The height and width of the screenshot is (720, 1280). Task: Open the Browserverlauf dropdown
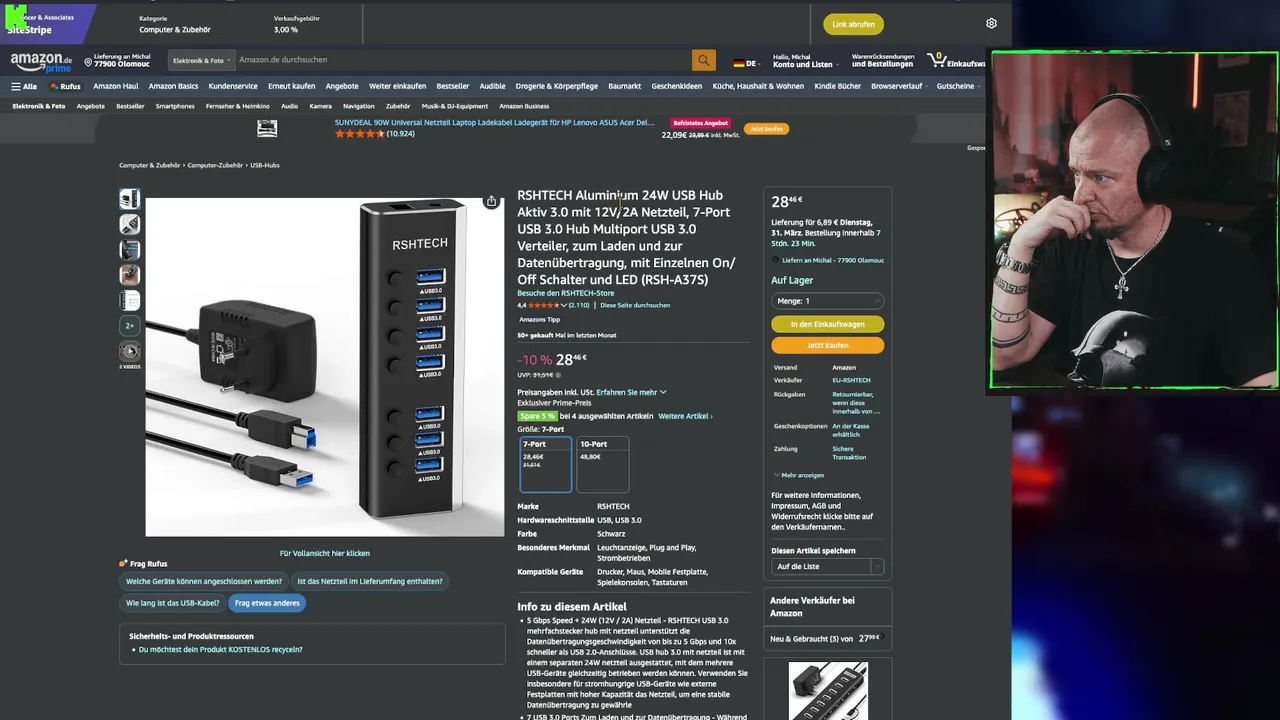(898, 86)
